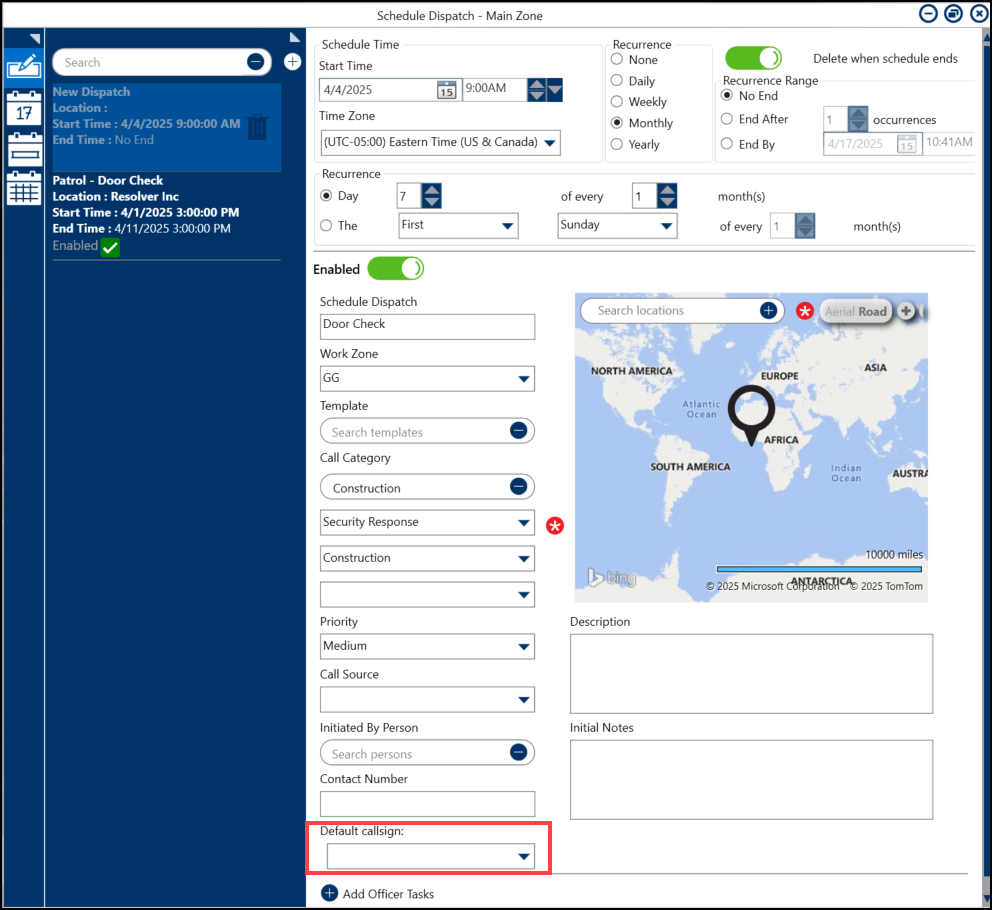This screenshot has width=992, height=910.
Task: Click the Description text box
Action: point(750,673)
